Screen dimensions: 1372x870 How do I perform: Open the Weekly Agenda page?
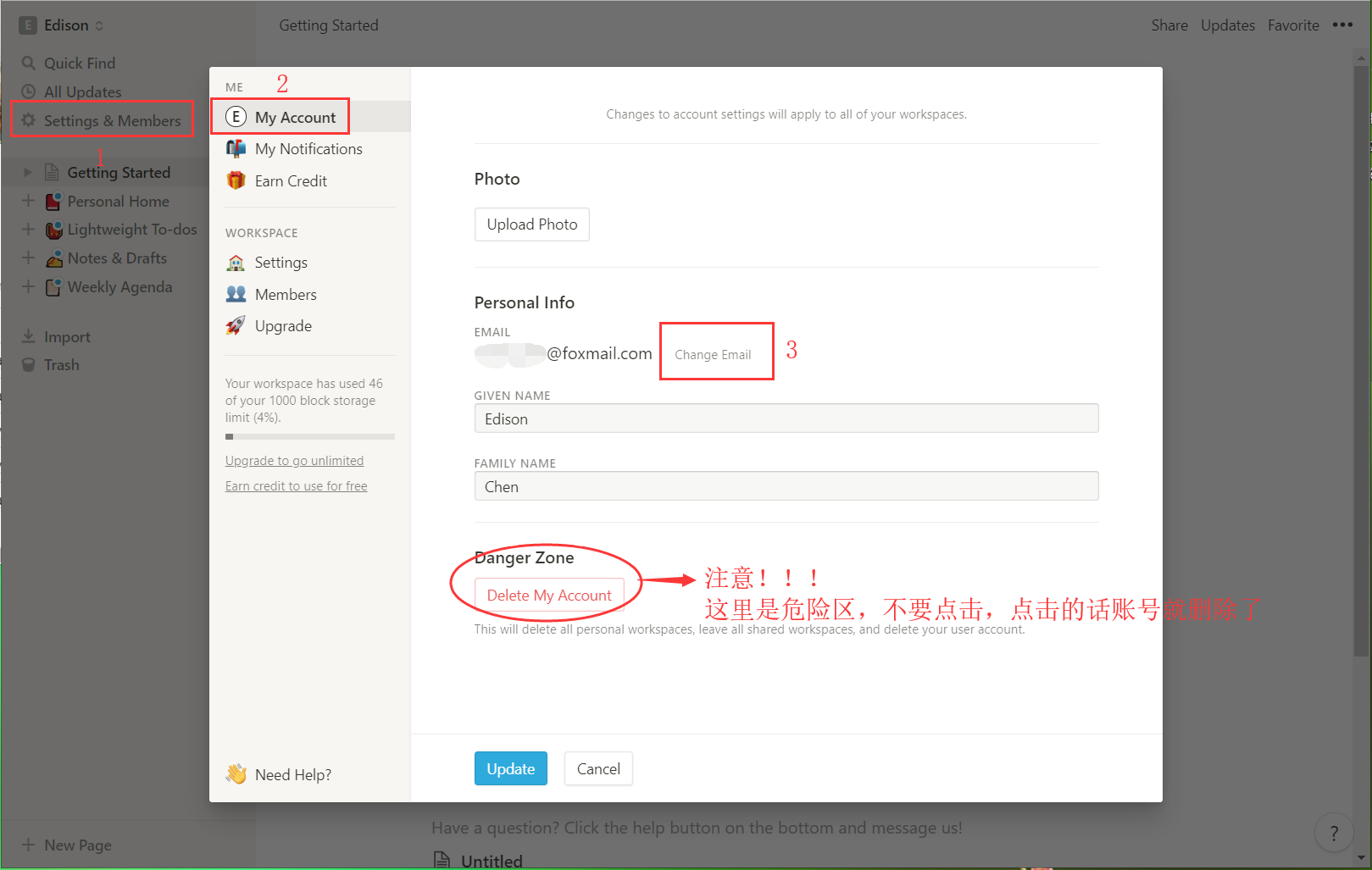pyautogui.click(x=119, y=287)
